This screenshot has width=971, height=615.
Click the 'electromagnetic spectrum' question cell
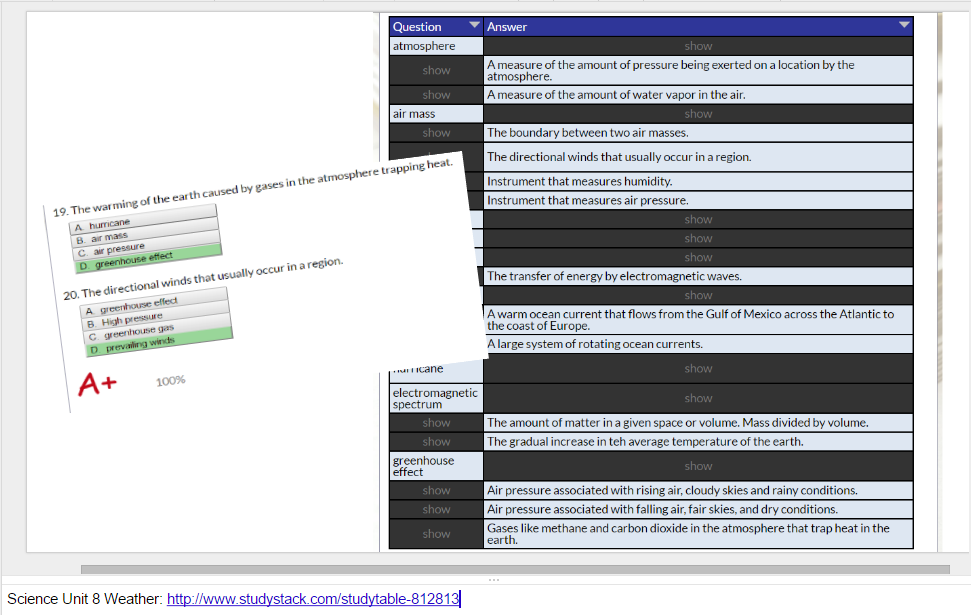point(436,398)
